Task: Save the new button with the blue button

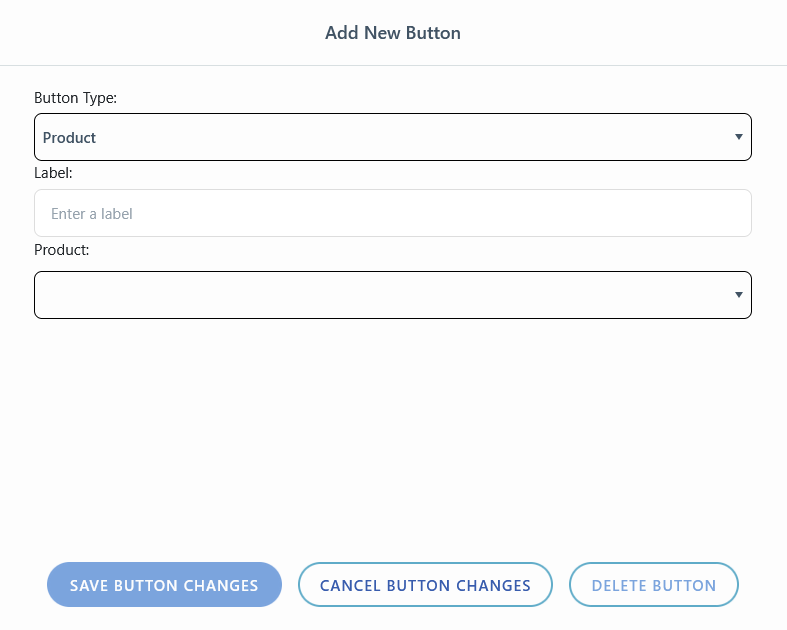Action: click(164, 585)
